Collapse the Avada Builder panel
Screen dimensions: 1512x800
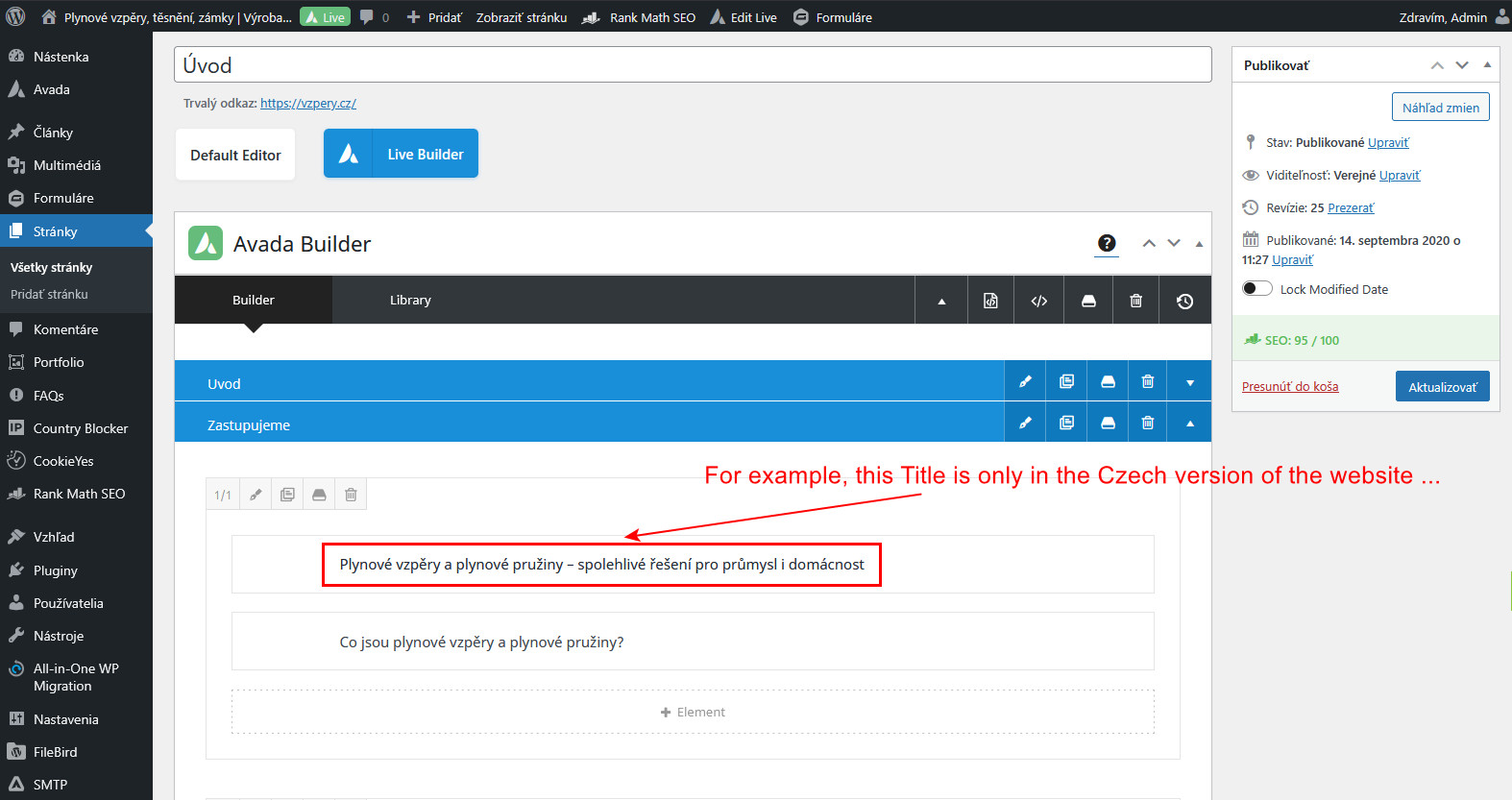pos(1199,243)
